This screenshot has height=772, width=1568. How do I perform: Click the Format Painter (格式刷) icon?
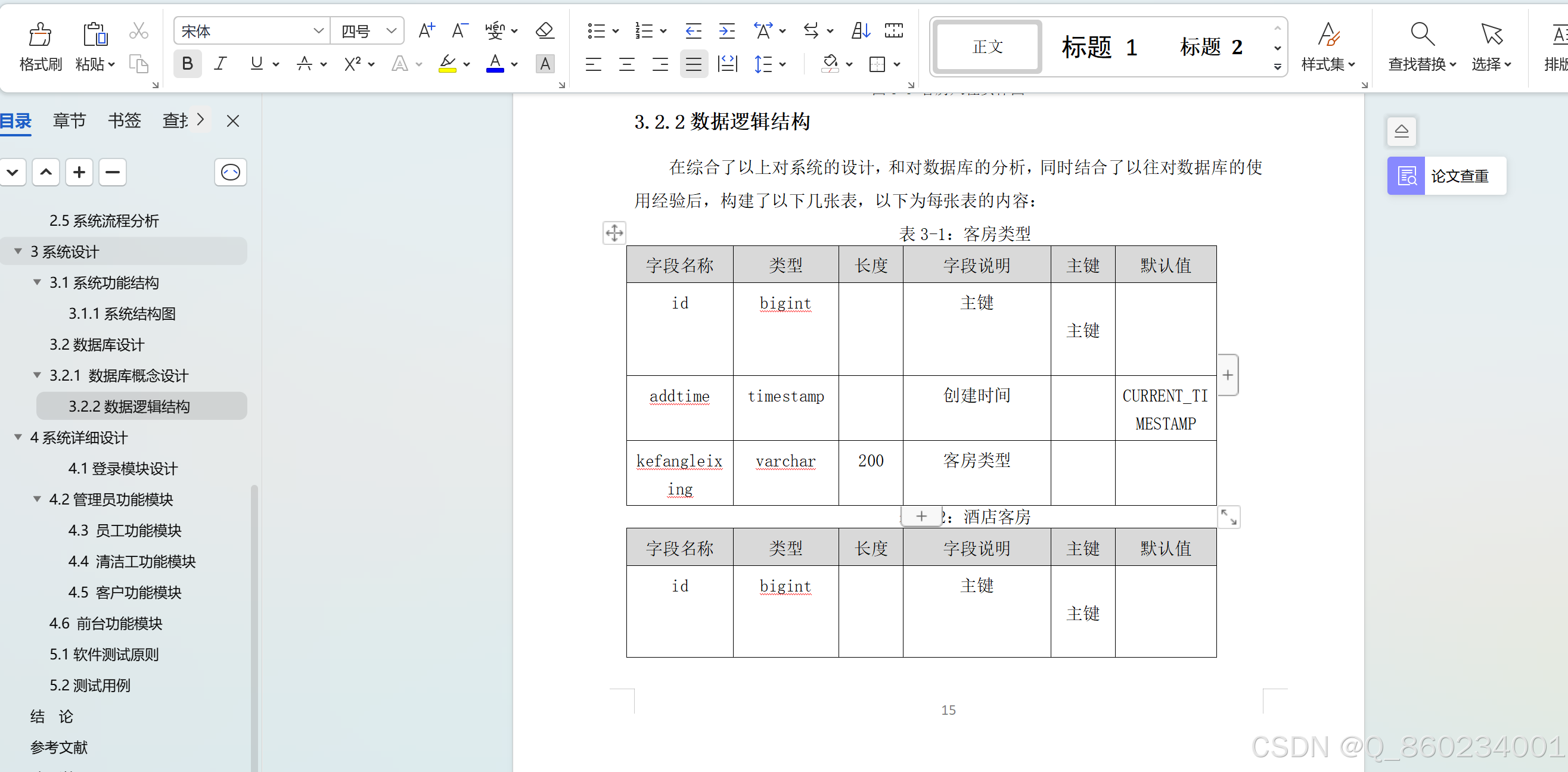40,34
